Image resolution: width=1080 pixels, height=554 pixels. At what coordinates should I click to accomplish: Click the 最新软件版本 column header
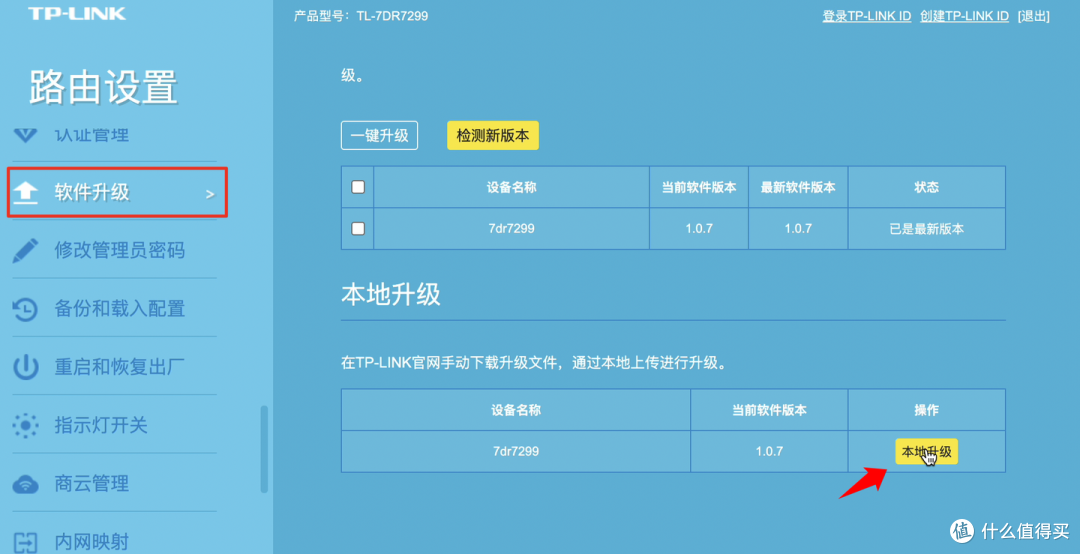click(798, 187)
